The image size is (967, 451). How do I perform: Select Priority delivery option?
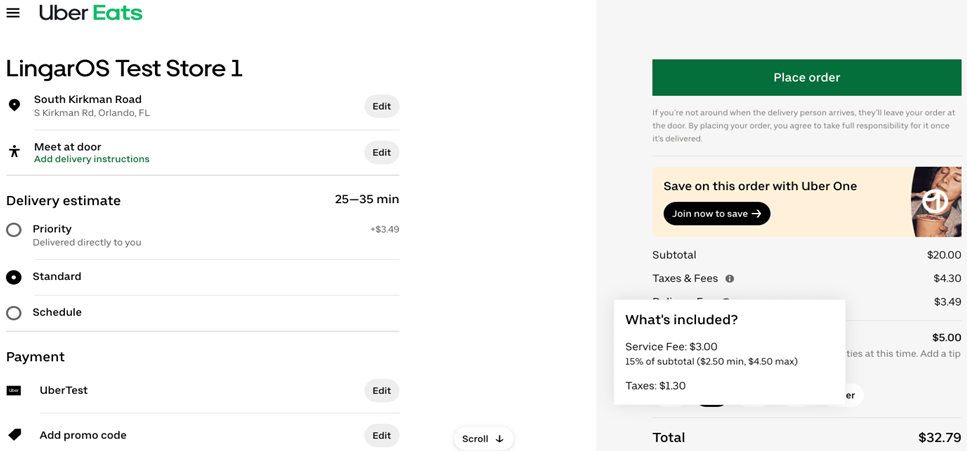(14, 230)
